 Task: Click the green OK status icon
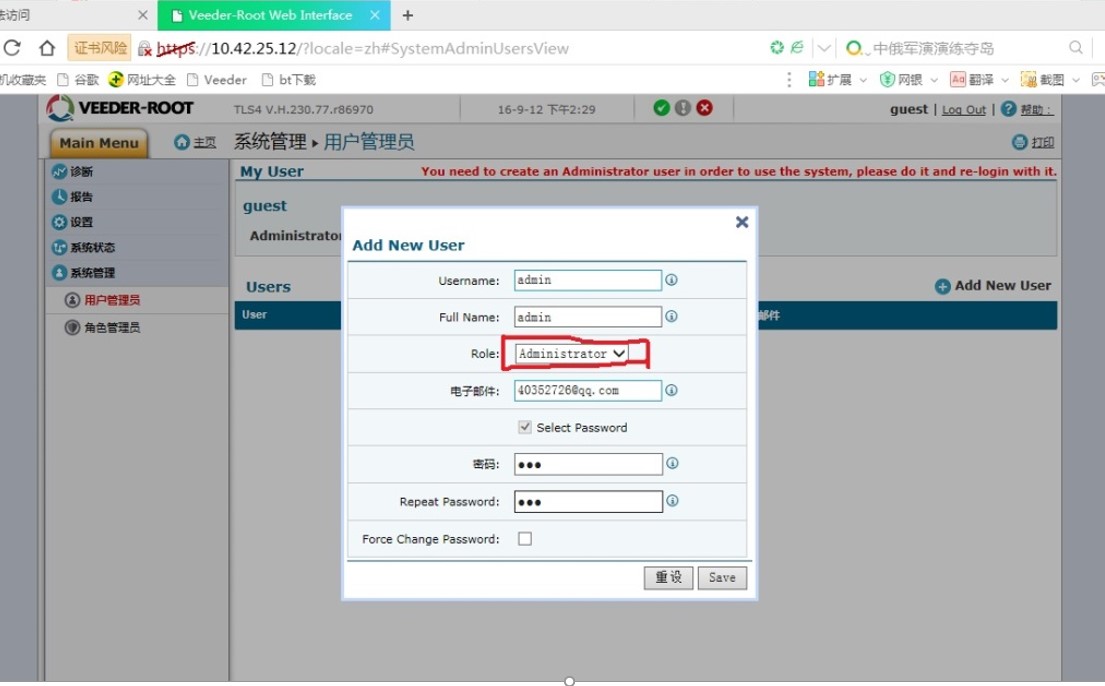pos(661,108)
